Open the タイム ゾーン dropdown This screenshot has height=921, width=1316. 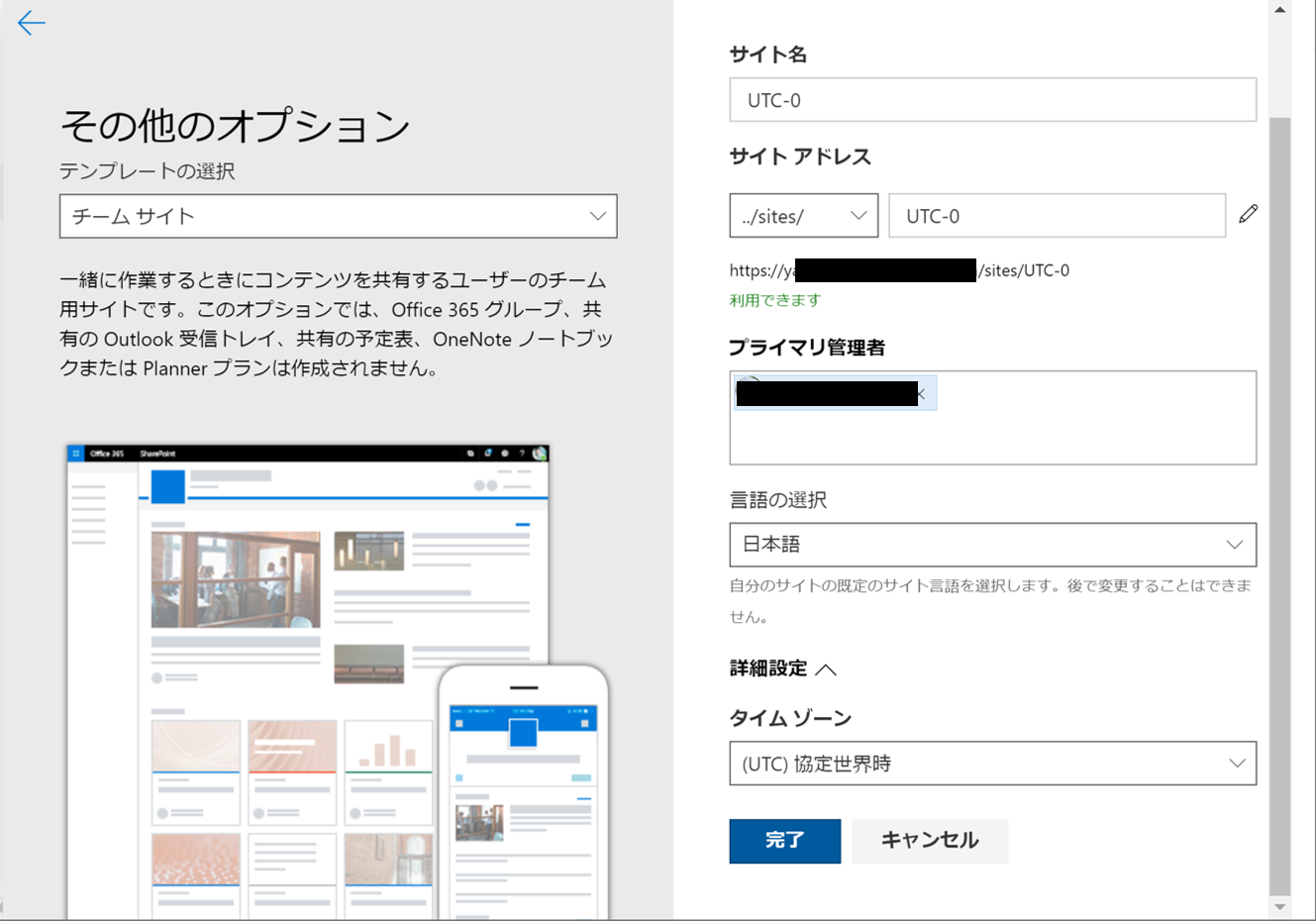(993, 763)
